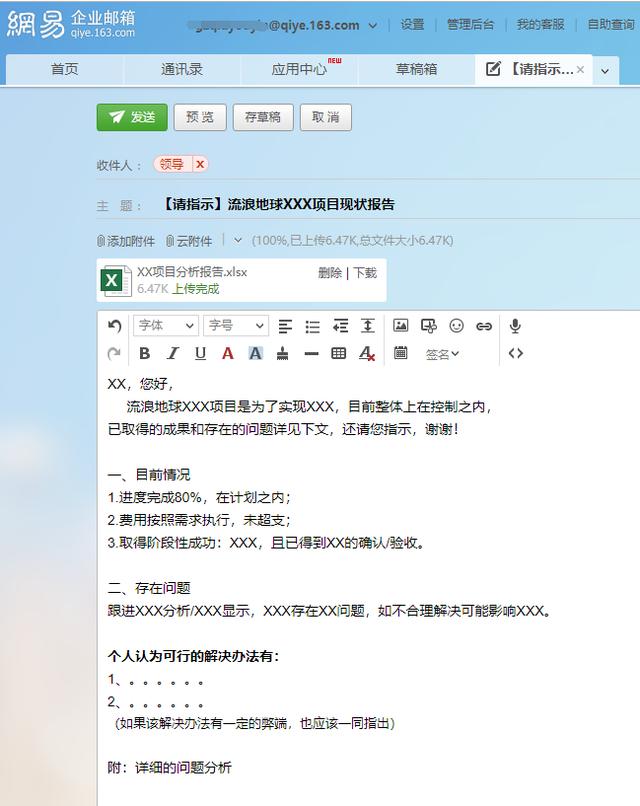This screenshot has height=806, width=640.
Task: Toggle bold formatting
Action: pyautogui.click(x=144, y=354)
